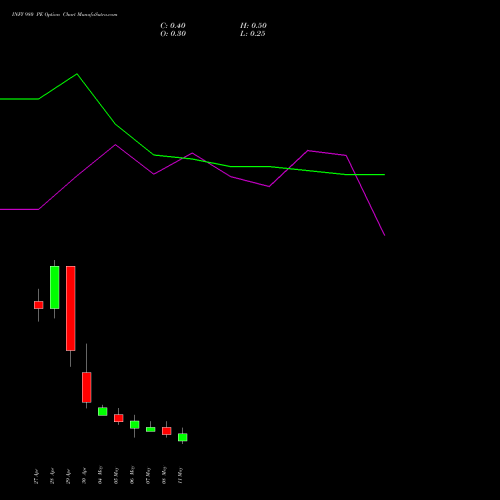The width and height of the screenshot is (500, 500).
Task: Click the 08 May red candlestick
Action: pos(167,431)
